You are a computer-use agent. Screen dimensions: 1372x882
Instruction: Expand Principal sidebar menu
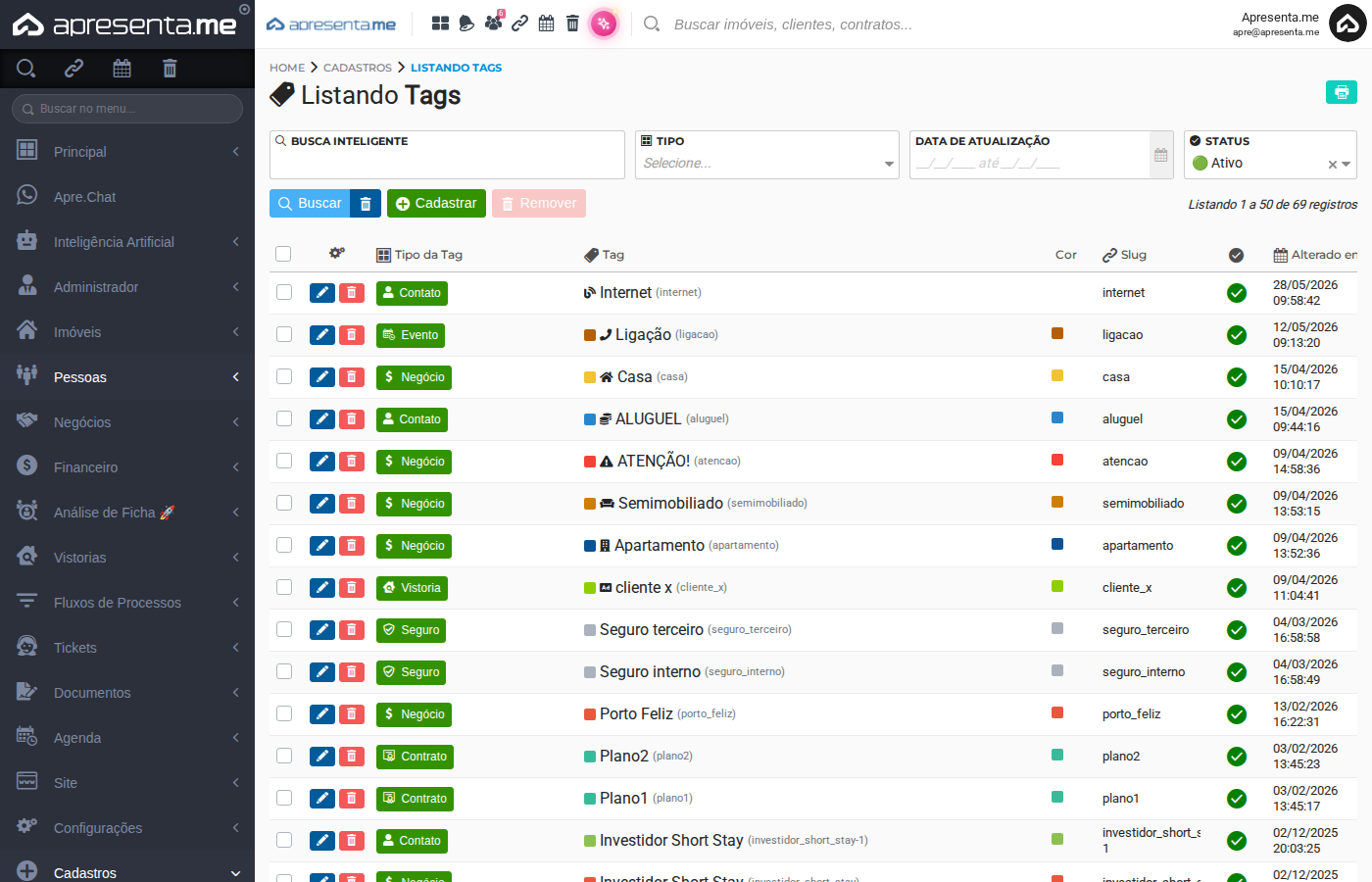(x=127, y=152)
